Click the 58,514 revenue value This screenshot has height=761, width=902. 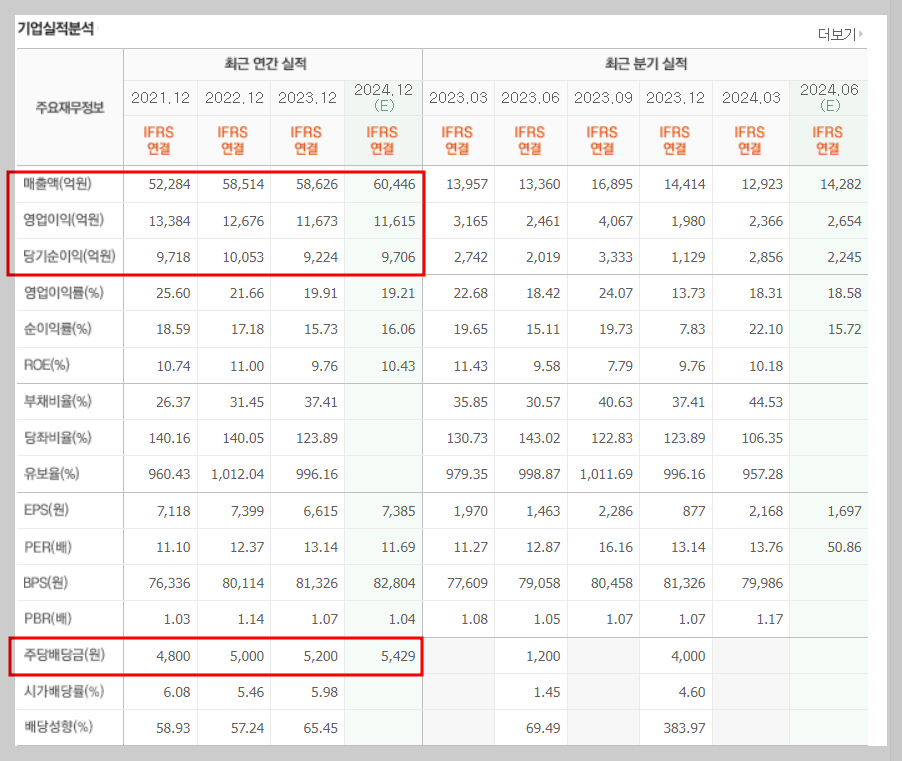tap(243, 185)
